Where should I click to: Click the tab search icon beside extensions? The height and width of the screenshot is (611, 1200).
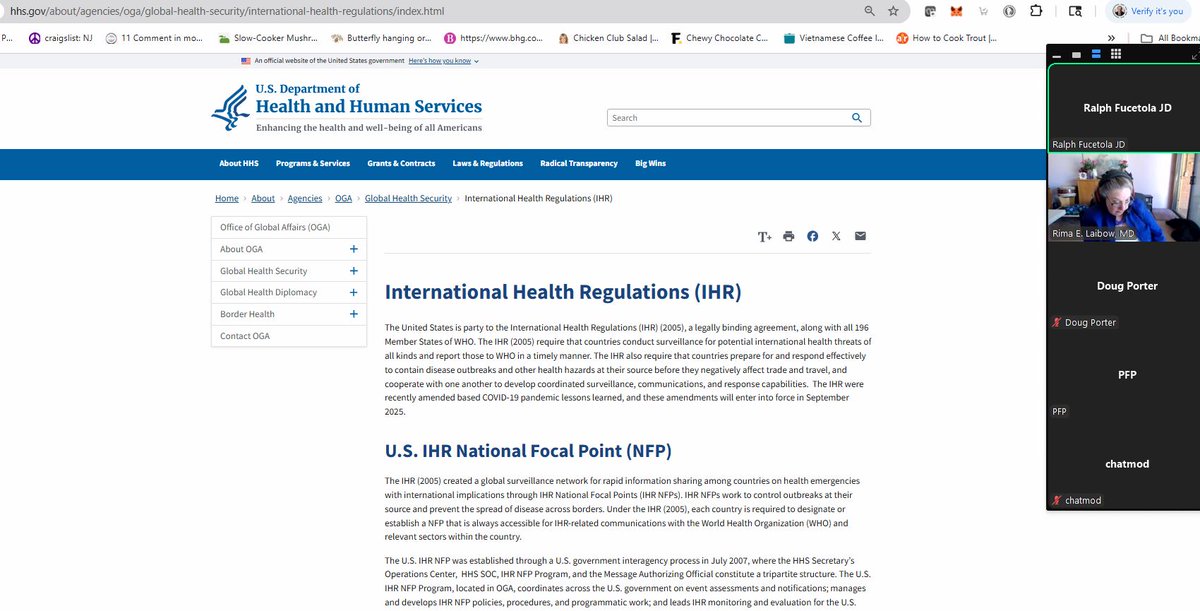click(1075, 12)
